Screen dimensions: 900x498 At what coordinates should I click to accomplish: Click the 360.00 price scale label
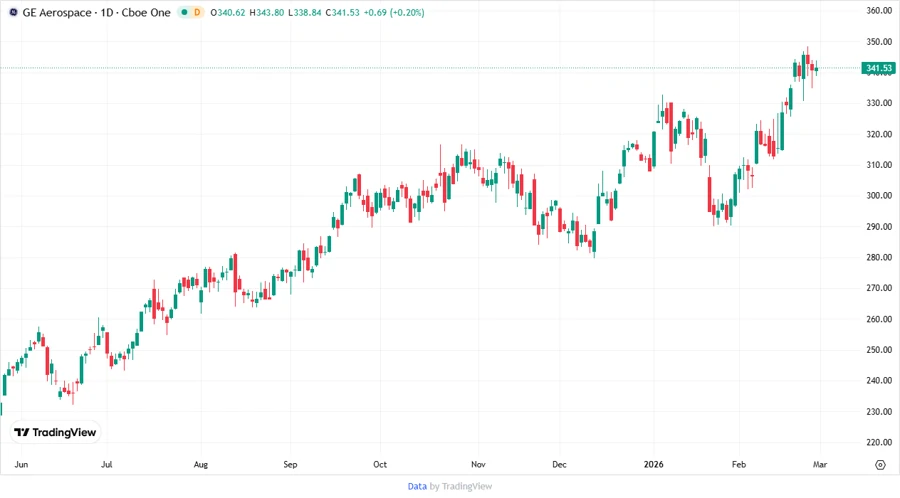click(879, 11)
